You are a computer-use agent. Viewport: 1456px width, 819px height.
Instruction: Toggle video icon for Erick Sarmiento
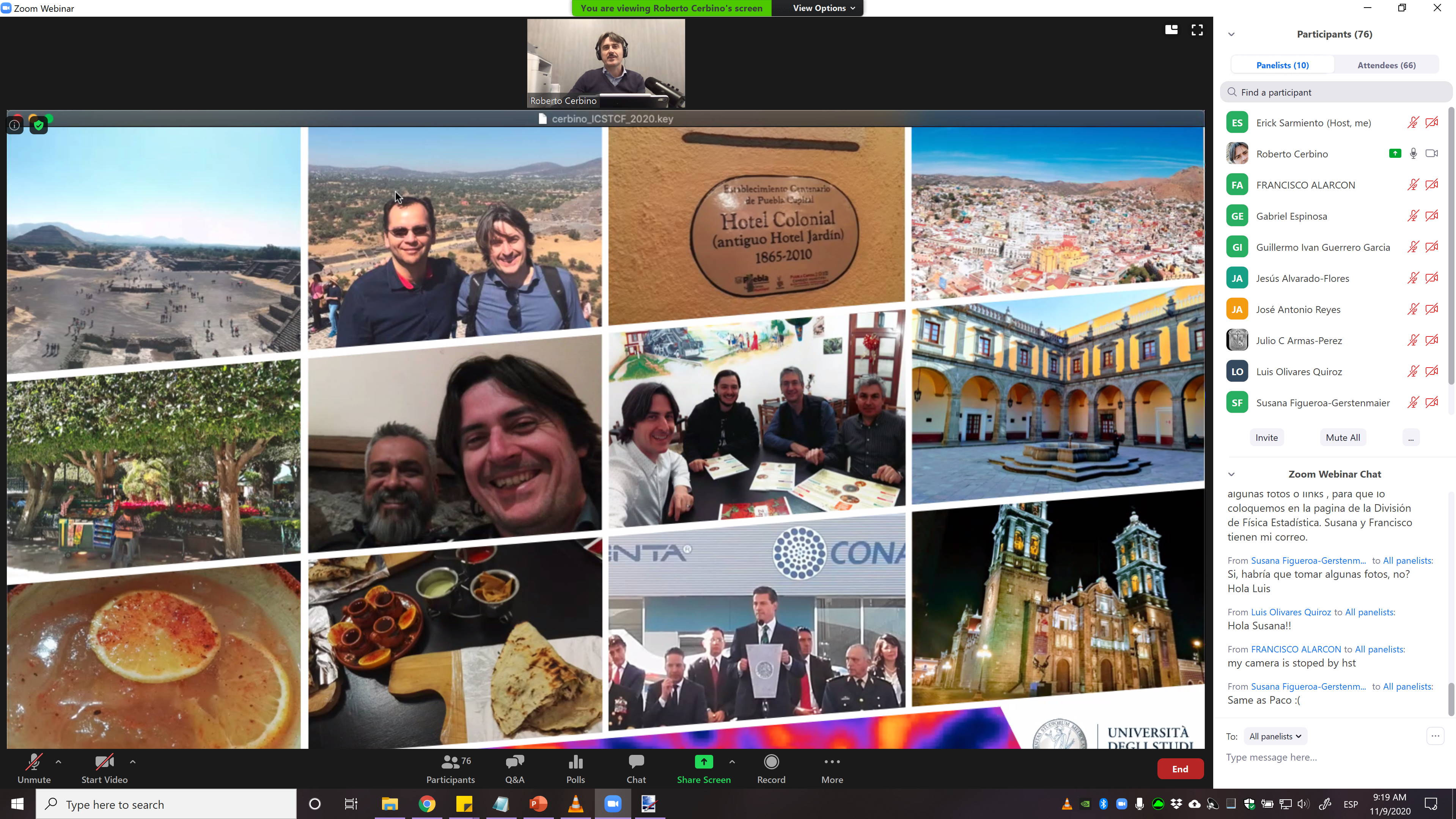(1432, 123)
